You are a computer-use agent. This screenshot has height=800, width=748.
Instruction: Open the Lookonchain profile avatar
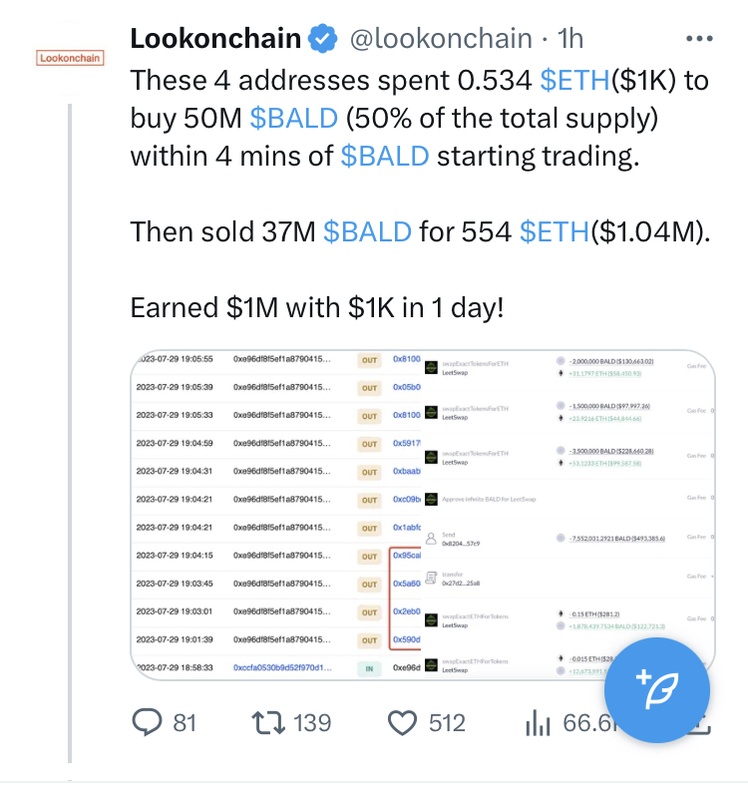click(x=69, y=57)
